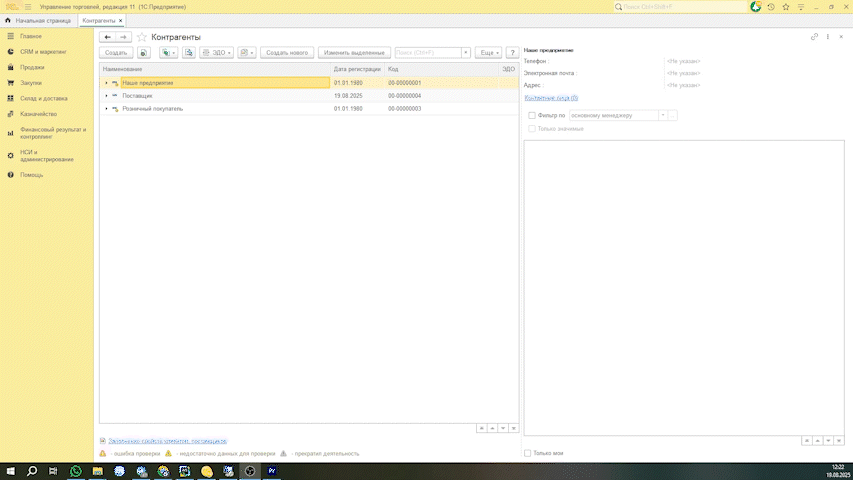Click the get-link chain icon
Image resolution: width=854 pixels, height=480 pixels.
(x=814, y=37)
